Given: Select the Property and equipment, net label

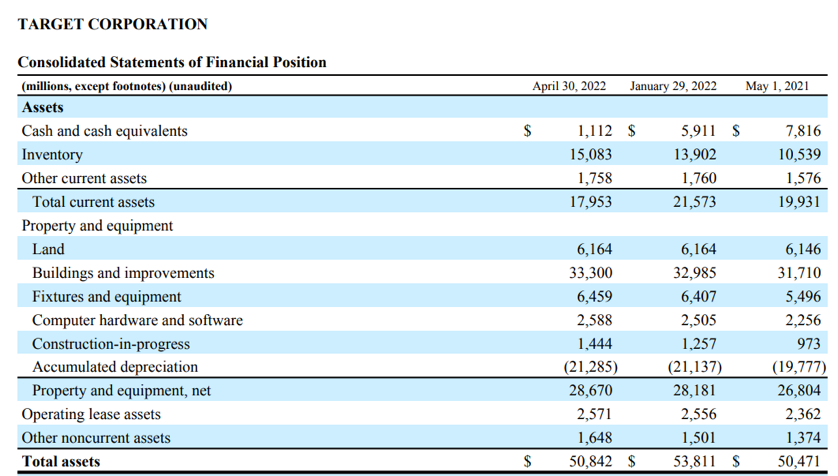Looking at the screenshot, I should pos(121,391).
